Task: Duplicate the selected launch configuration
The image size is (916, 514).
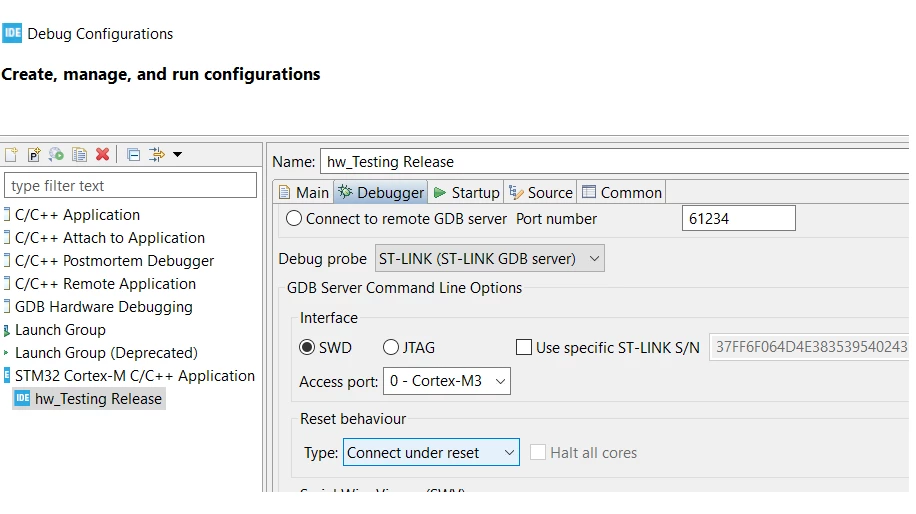Action: click(x=79, y=155)
